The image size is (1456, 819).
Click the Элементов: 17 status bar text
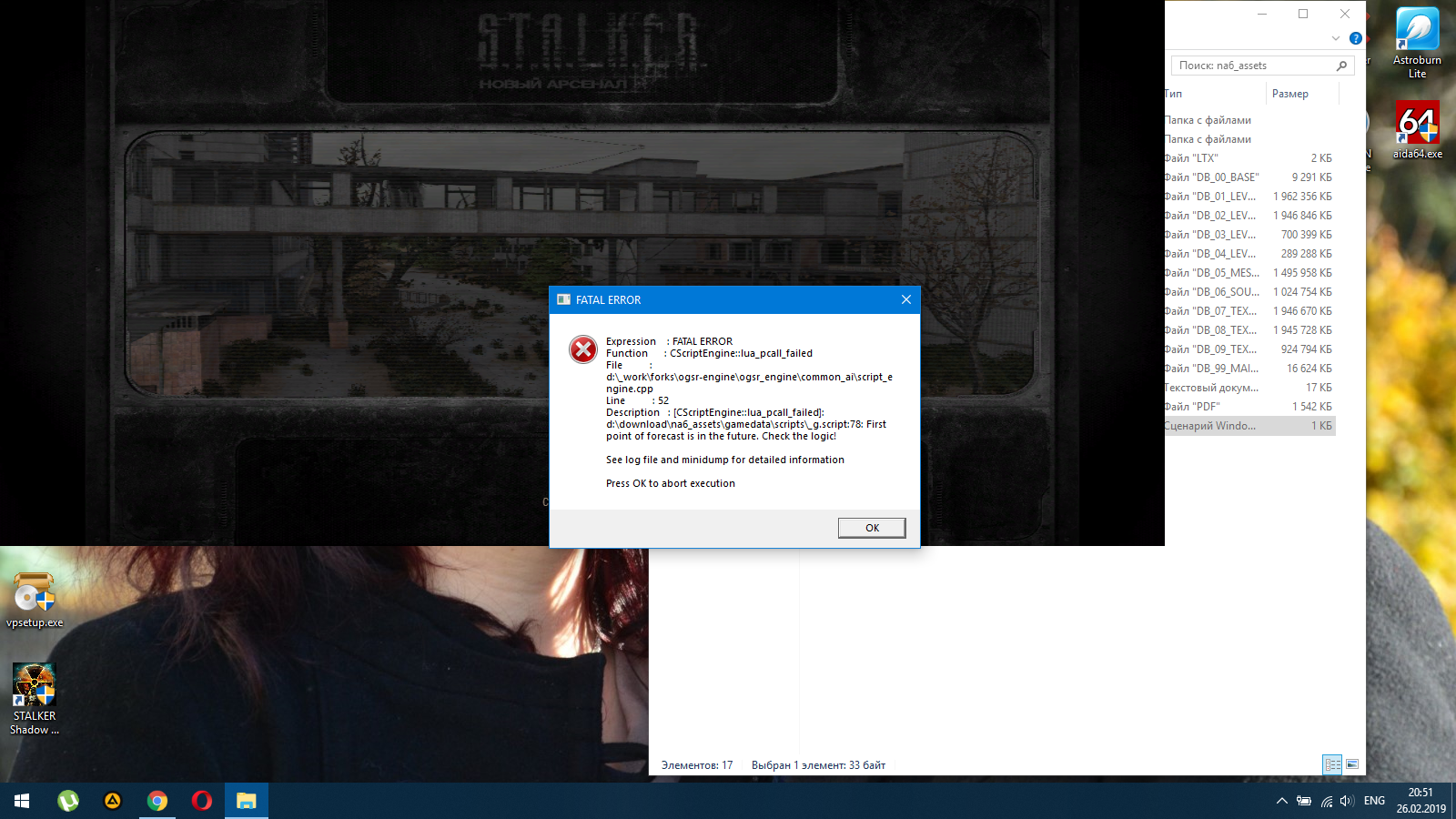pos(697,765)
